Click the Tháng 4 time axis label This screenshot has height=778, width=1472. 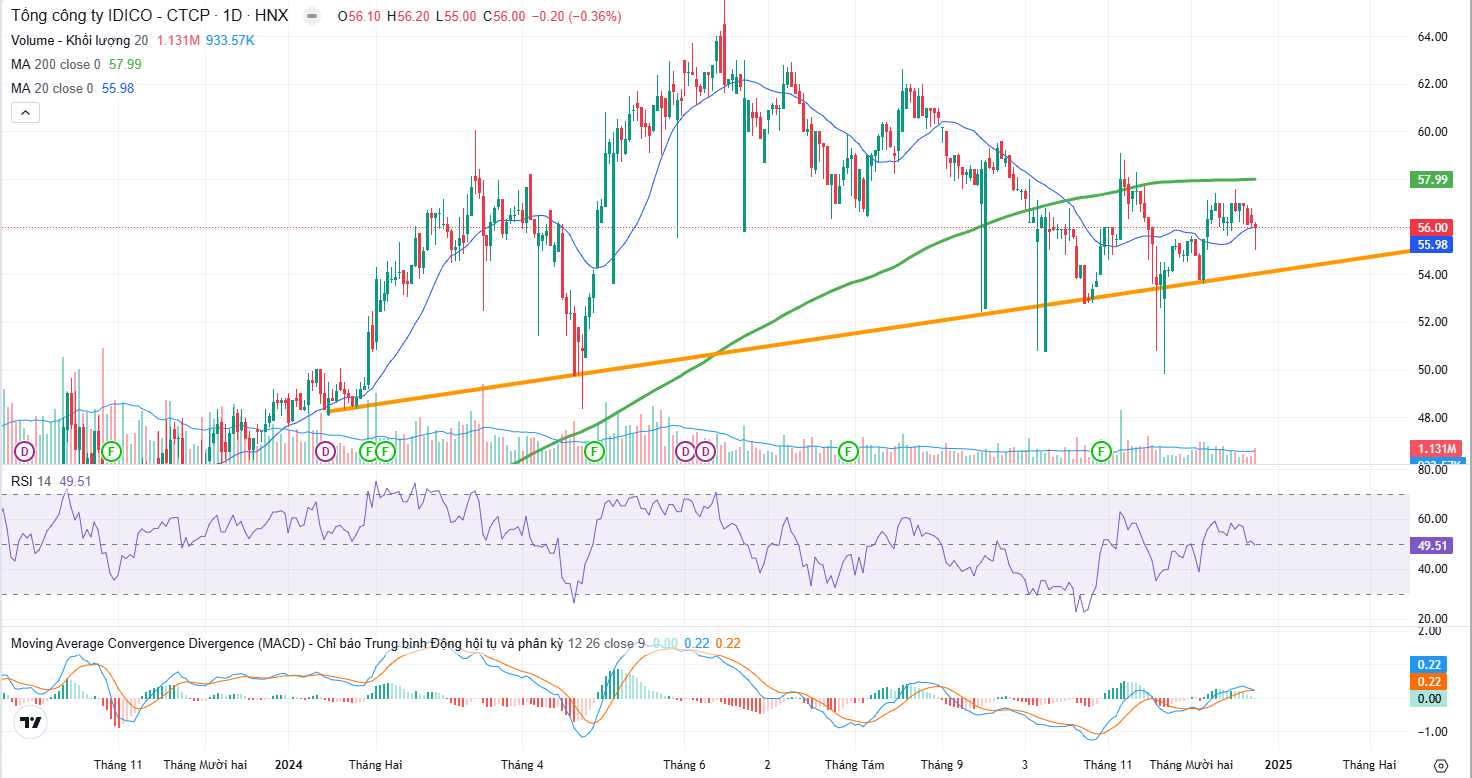point(522,765)
